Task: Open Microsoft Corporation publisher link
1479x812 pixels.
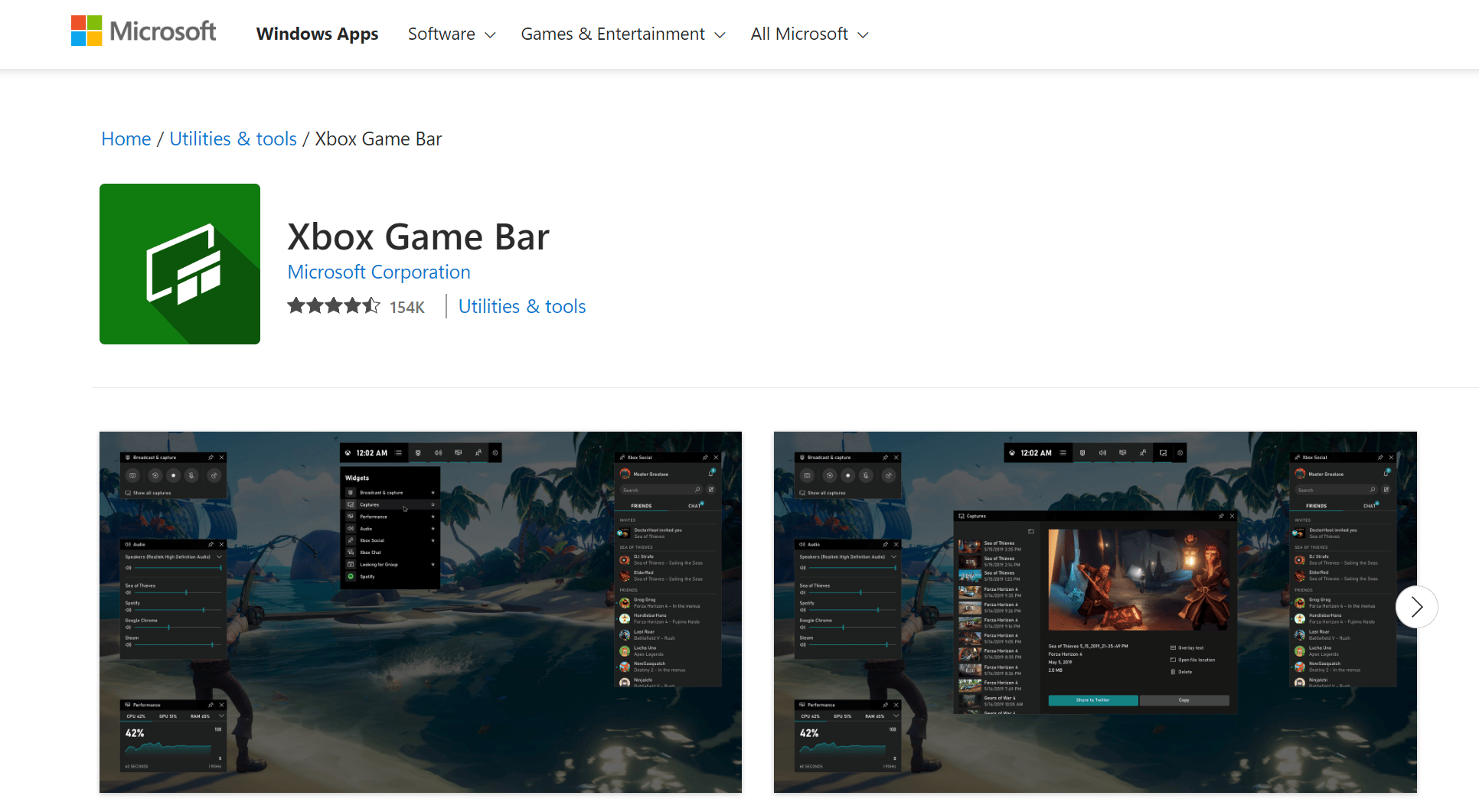Action: pos(379,272)
